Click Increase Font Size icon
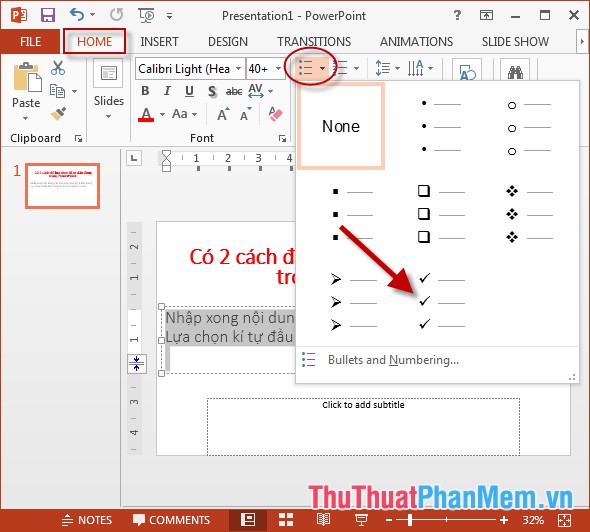 (224, 114)
